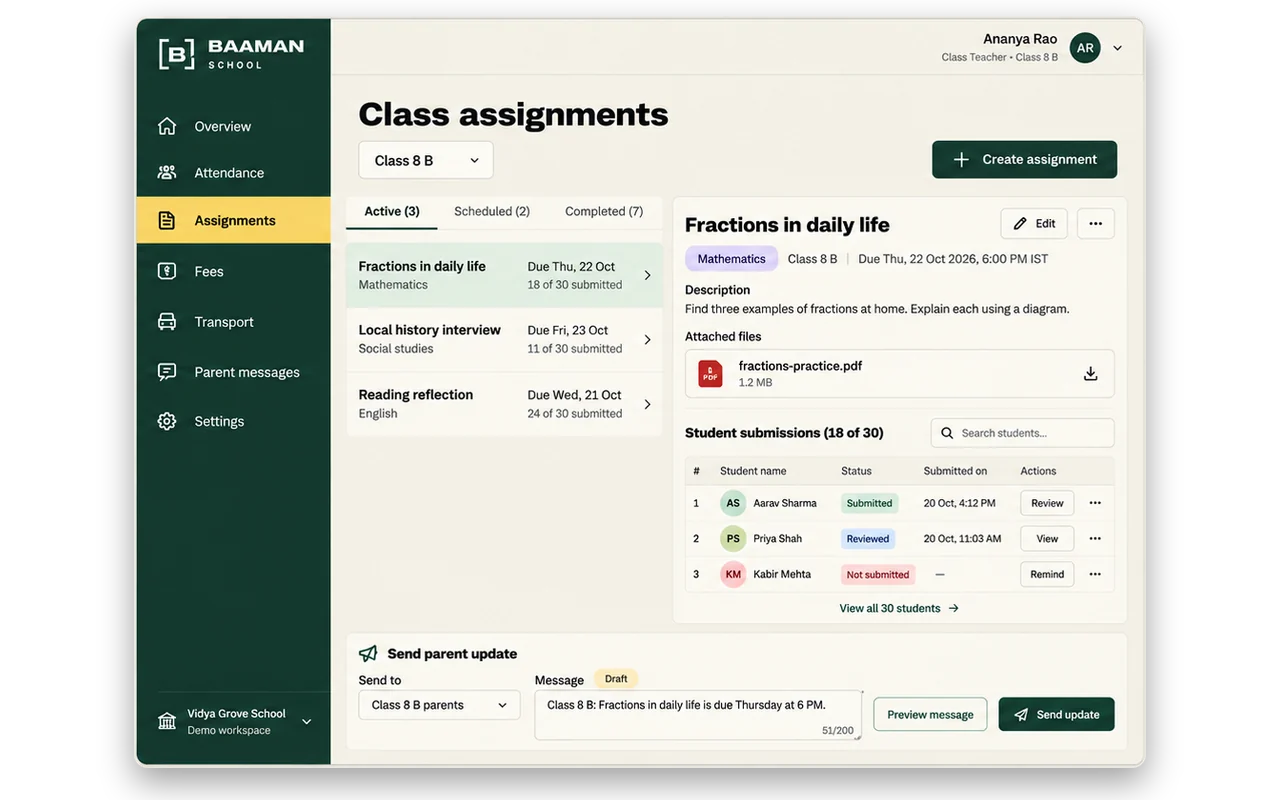Click into the parent update message box
1280x800 pixels.
tap(698, 715)
